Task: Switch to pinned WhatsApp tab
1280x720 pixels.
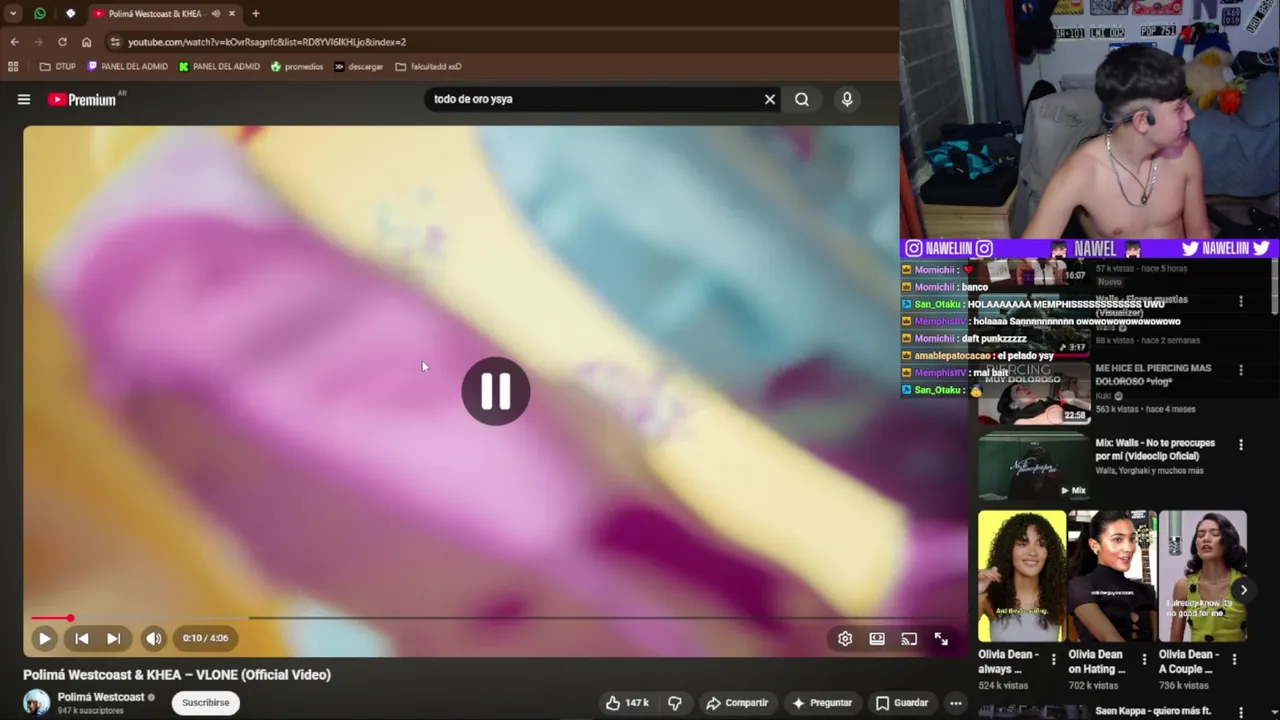Action: (x=40, y=14)
